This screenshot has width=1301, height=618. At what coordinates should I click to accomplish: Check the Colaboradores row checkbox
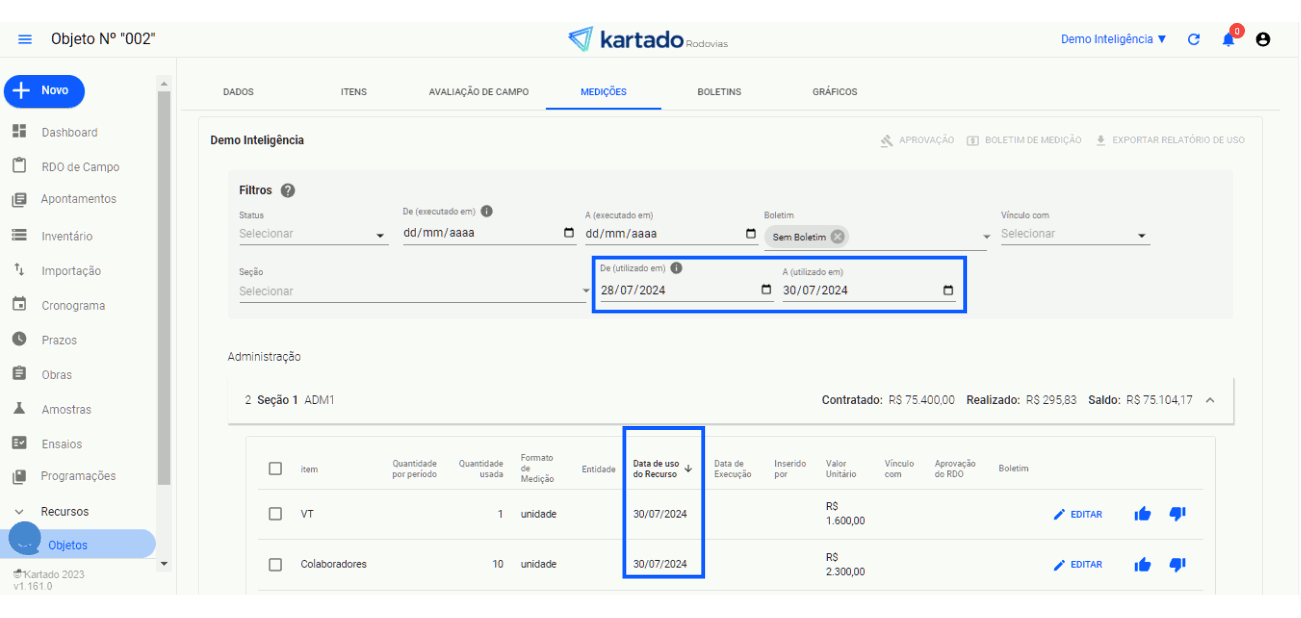pyautogui.click(x=275, y=565)
